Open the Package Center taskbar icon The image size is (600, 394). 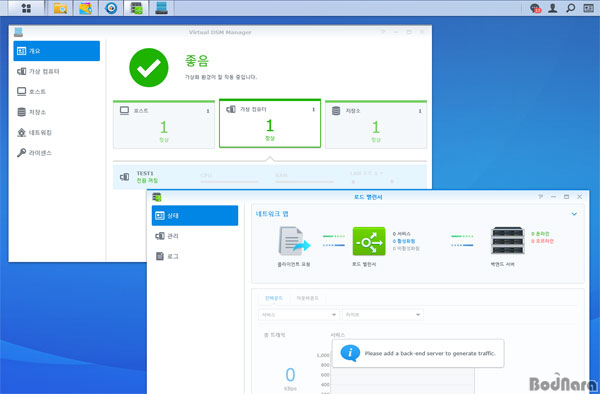(85, 8)
